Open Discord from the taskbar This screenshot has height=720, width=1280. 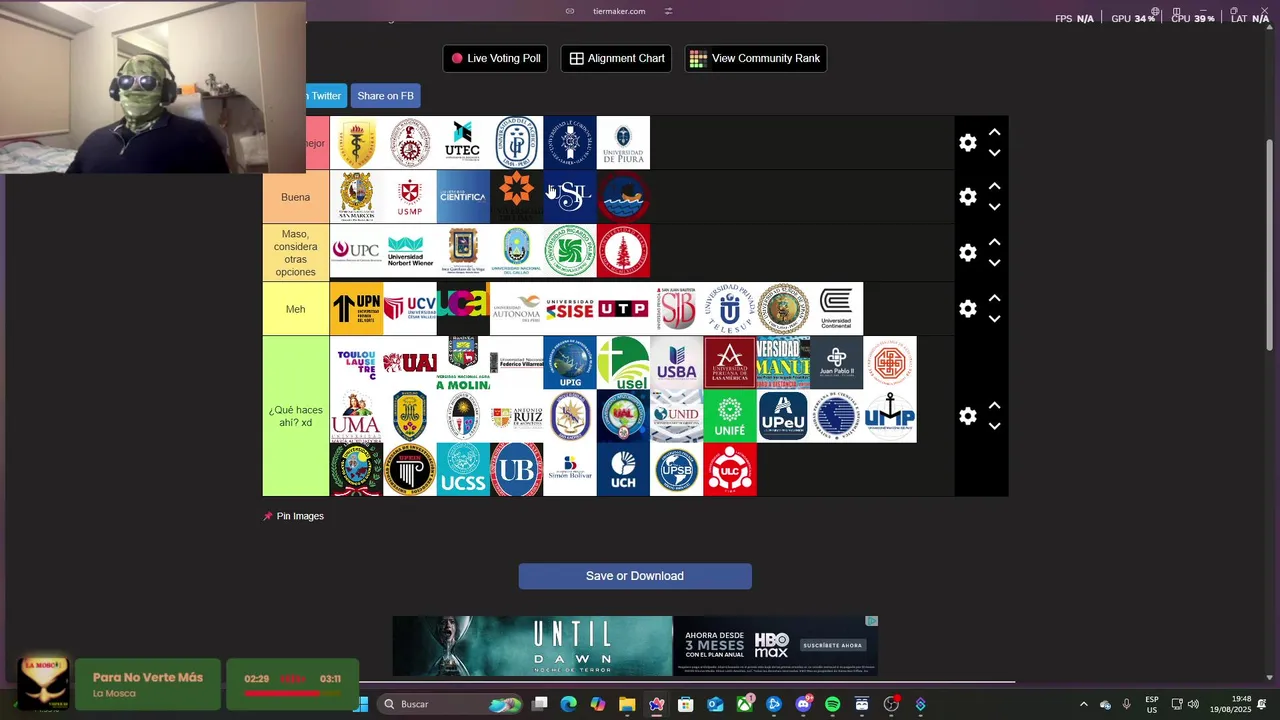[x=803, y=704]
